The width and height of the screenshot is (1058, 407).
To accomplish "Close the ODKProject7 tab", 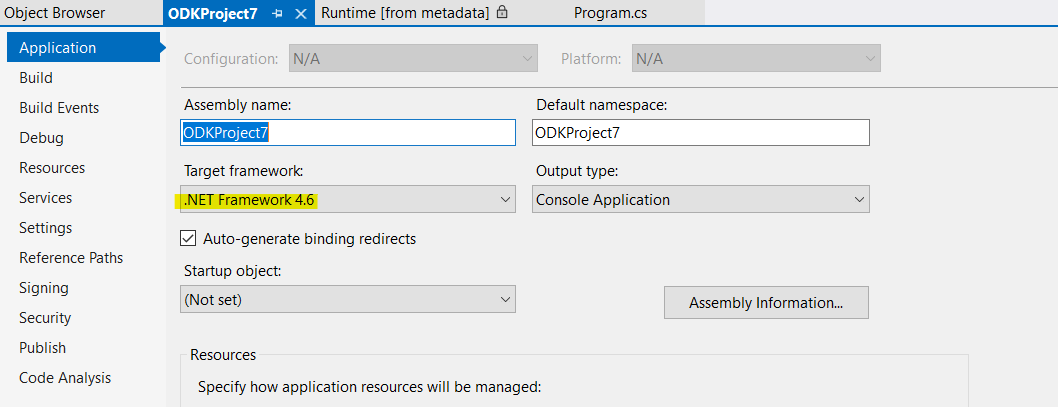I will (x=300, y=14).
